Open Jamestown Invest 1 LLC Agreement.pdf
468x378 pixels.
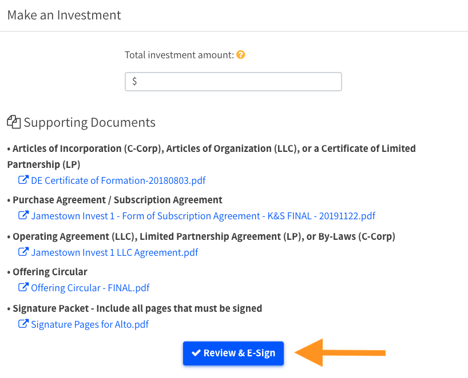[x=114, y=253]
